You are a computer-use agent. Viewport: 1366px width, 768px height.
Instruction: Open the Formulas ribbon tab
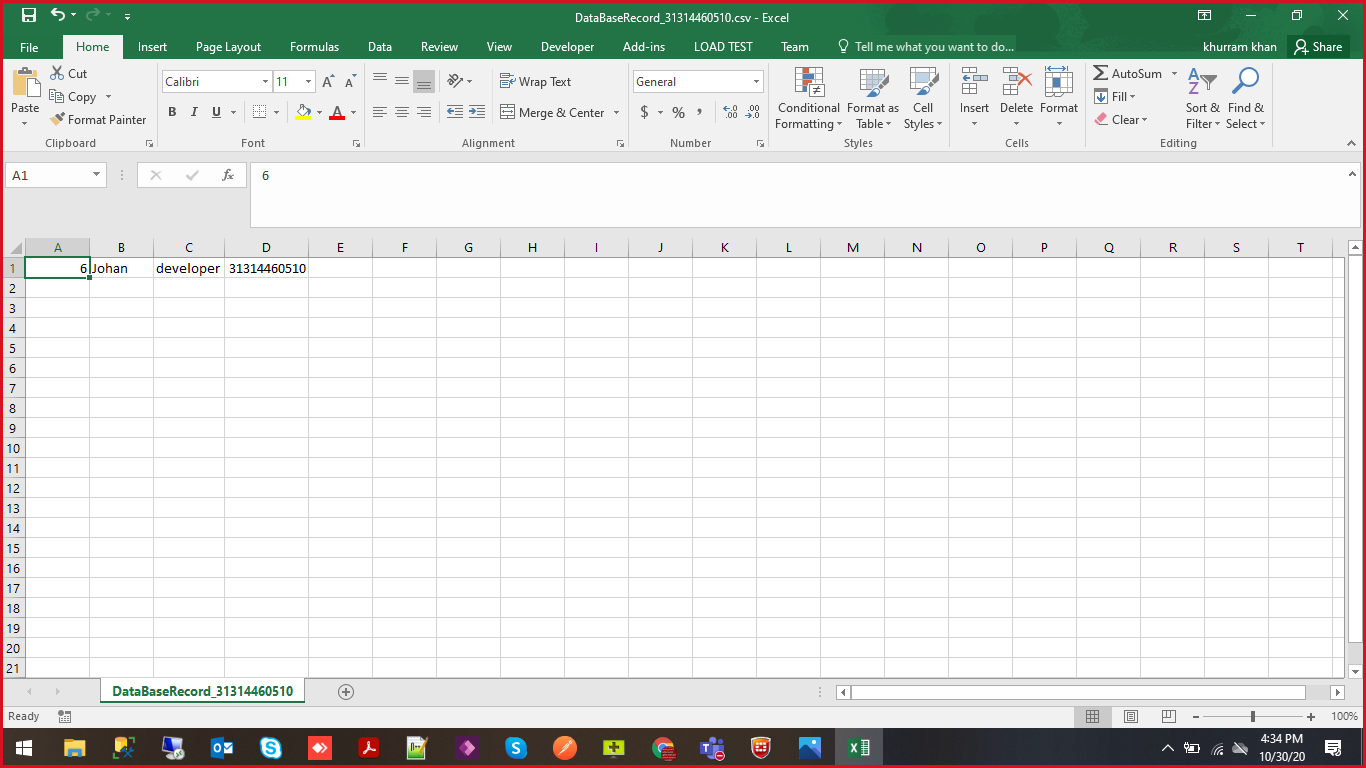(x=314, y=47)
